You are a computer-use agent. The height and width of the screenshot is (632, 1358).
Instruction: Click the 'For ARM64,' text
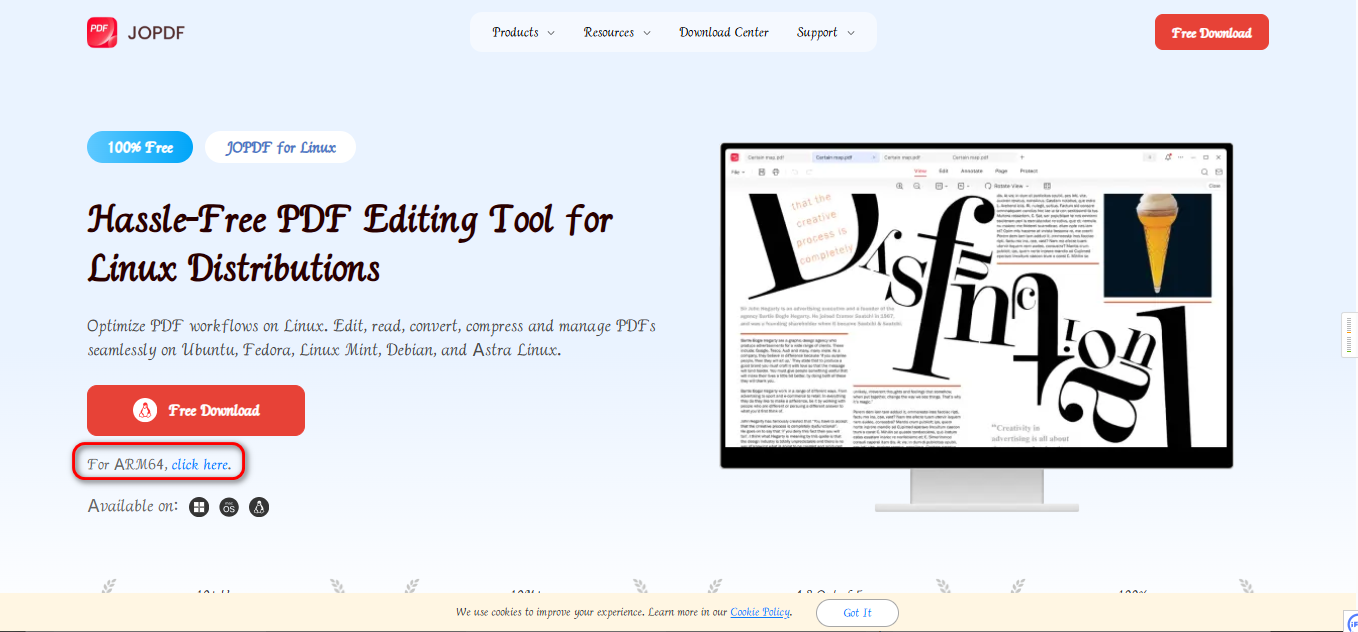(x=127, y=464)
